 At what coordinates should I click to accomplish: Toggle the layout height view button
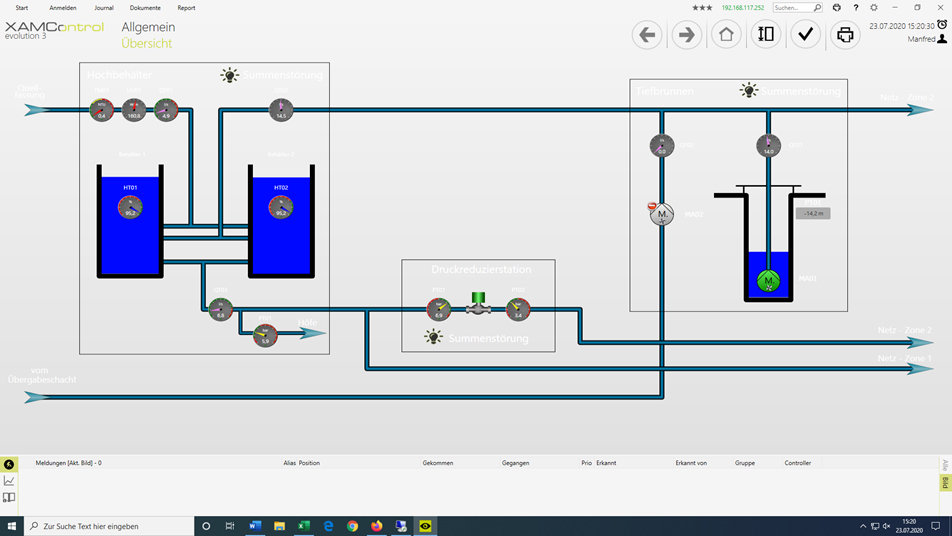766,35
